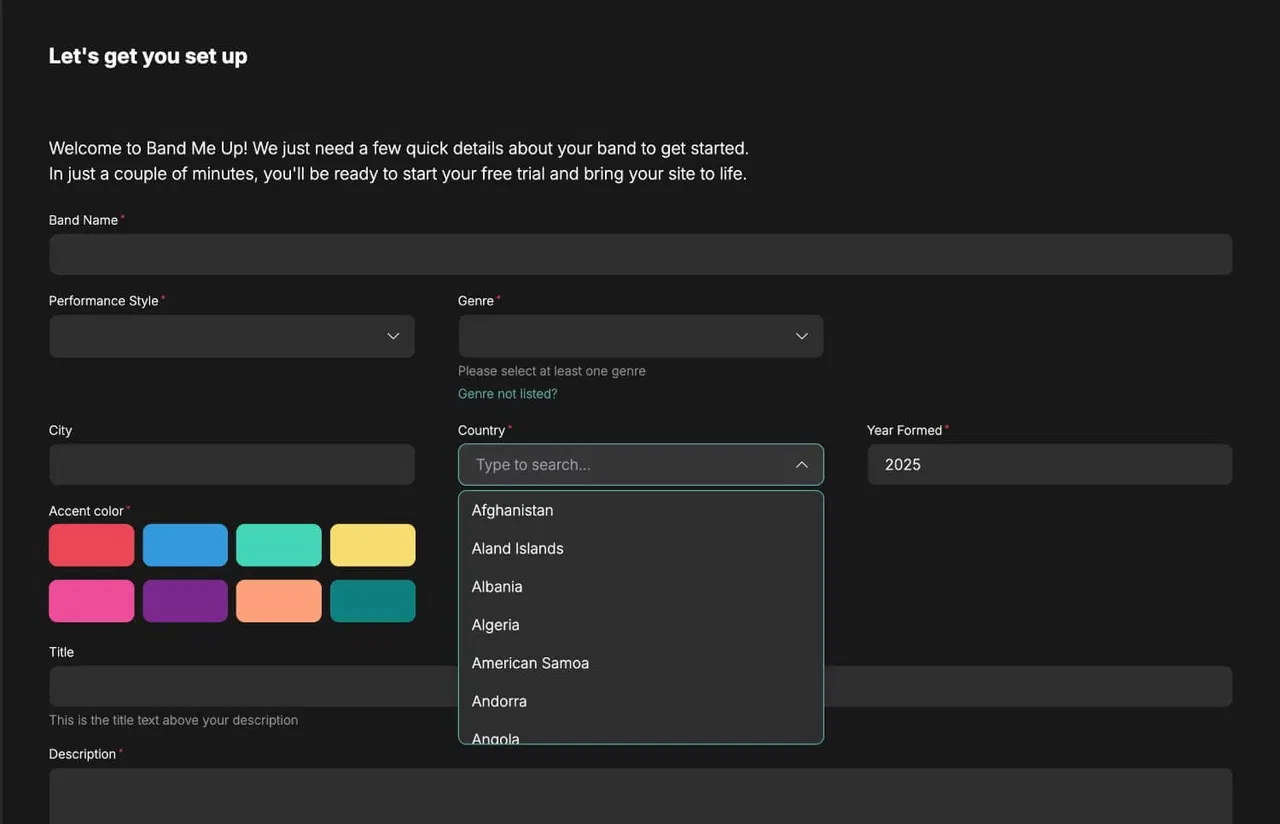Viewport: 1280px width, 824px height.
Task: Collapse the Country dropdown via its chevron
Action: pyautogui.click(x=801, y=464)
